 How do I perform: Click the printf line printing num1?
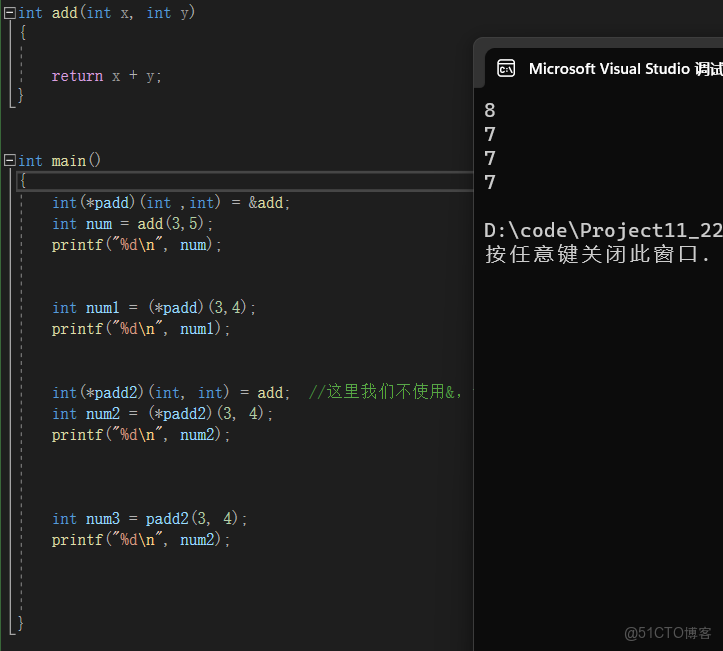141,329
